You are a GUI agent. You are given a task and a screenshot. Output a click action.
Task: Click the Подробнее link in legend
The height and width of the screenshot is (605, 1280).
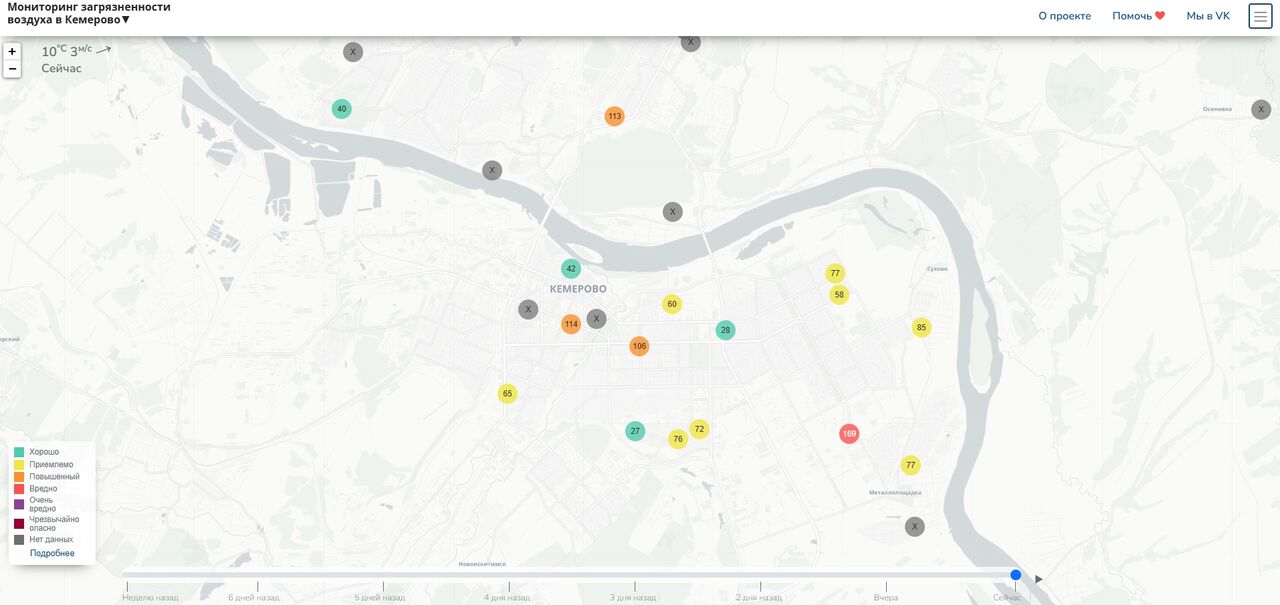click(x=52, y=553)
